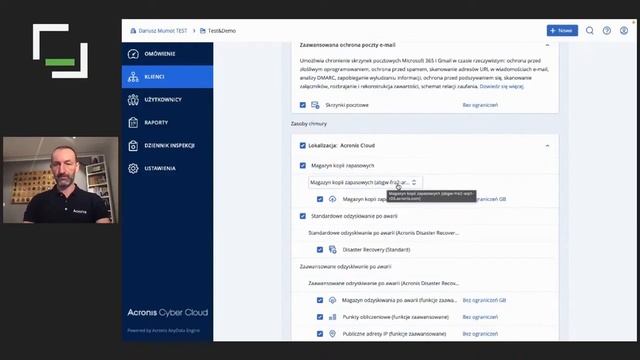This screenshot has width=640, height=360.
Task: Click the Zasoby chmury heading text
Action: (x=309, y=124)
